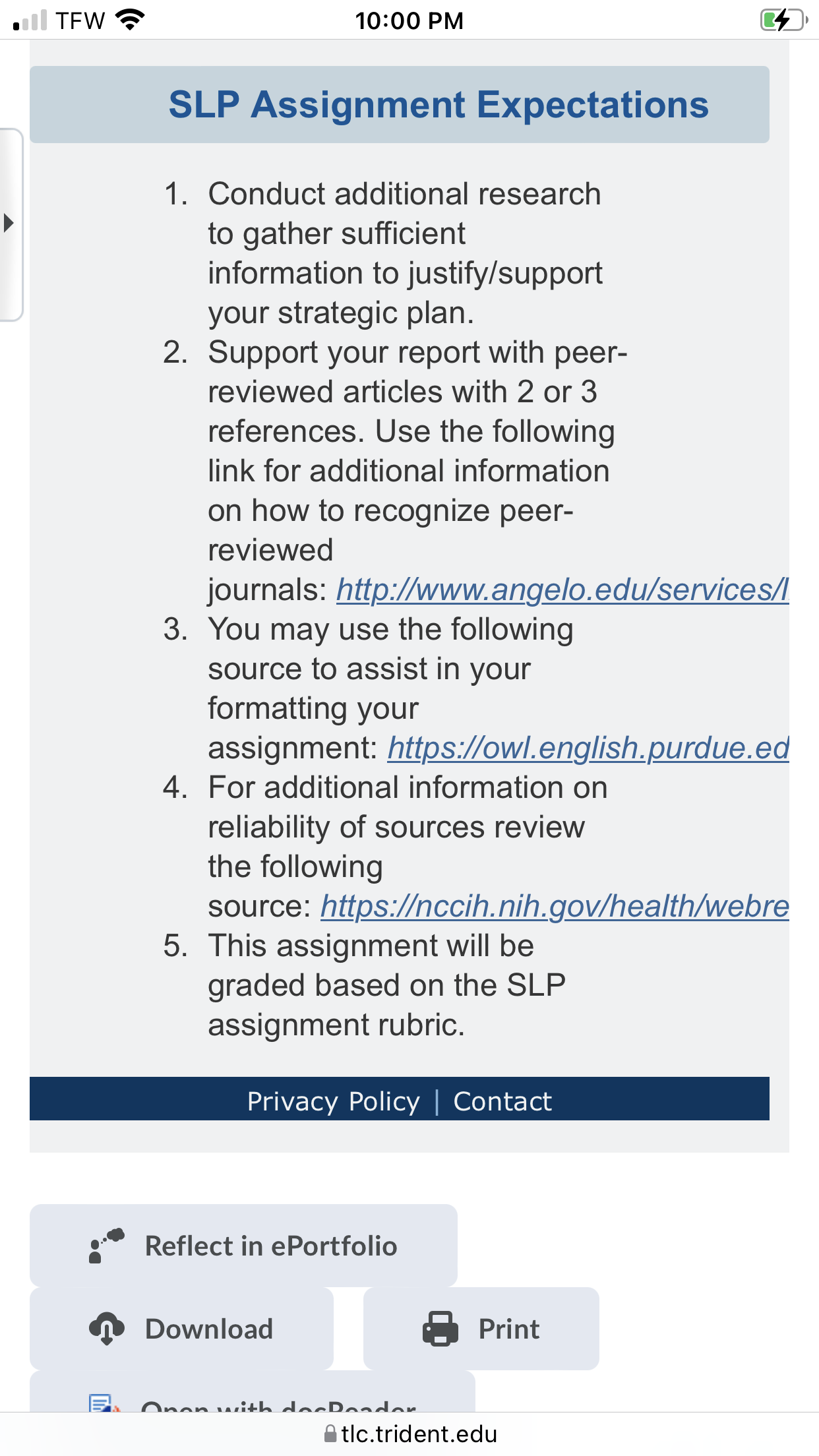
Task: Tap the 10:00 PM clock
Action: (x=409, y=20)
